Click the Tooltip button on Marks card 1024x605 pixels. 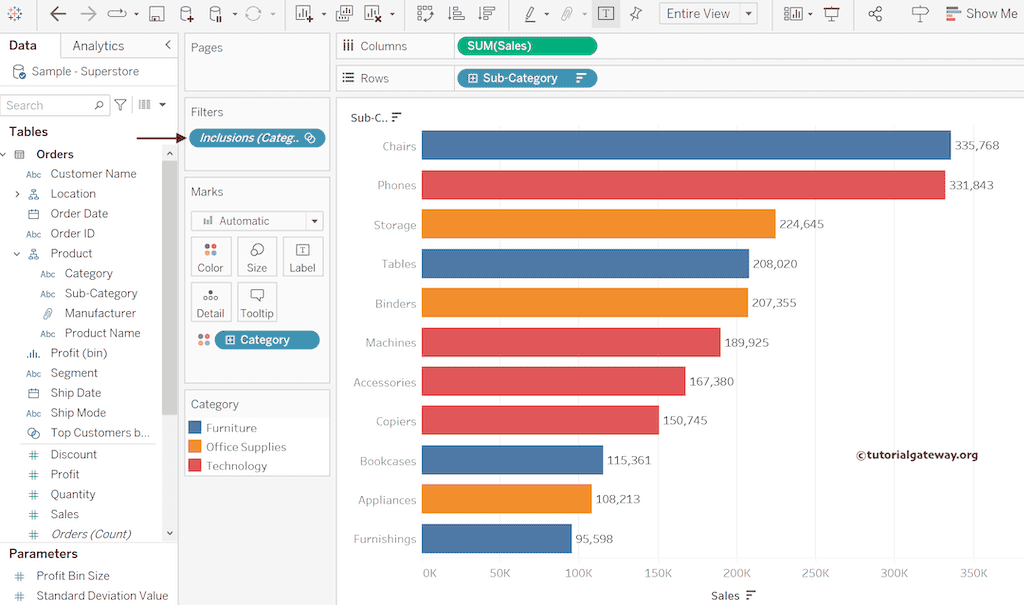[x=257, y=302]
